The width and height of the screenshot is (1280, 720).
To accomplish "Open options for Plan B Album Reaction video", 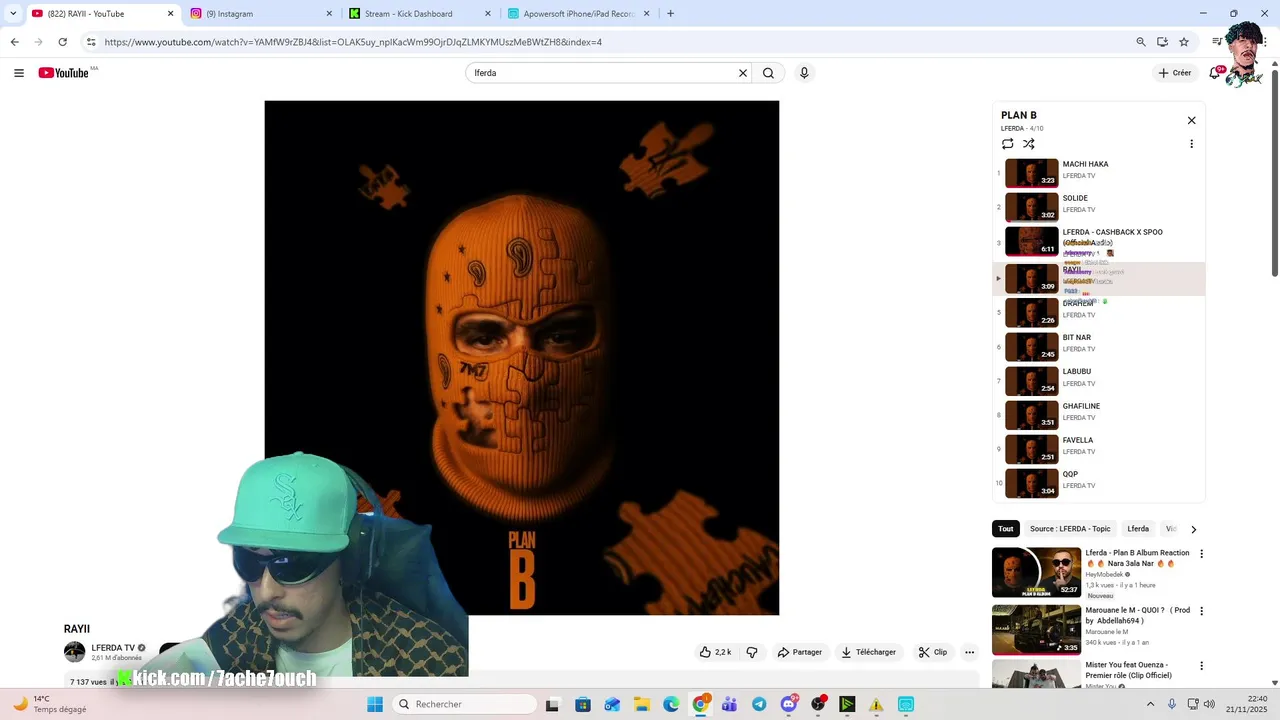I will pyautogui.click(x=1202, y=554).
